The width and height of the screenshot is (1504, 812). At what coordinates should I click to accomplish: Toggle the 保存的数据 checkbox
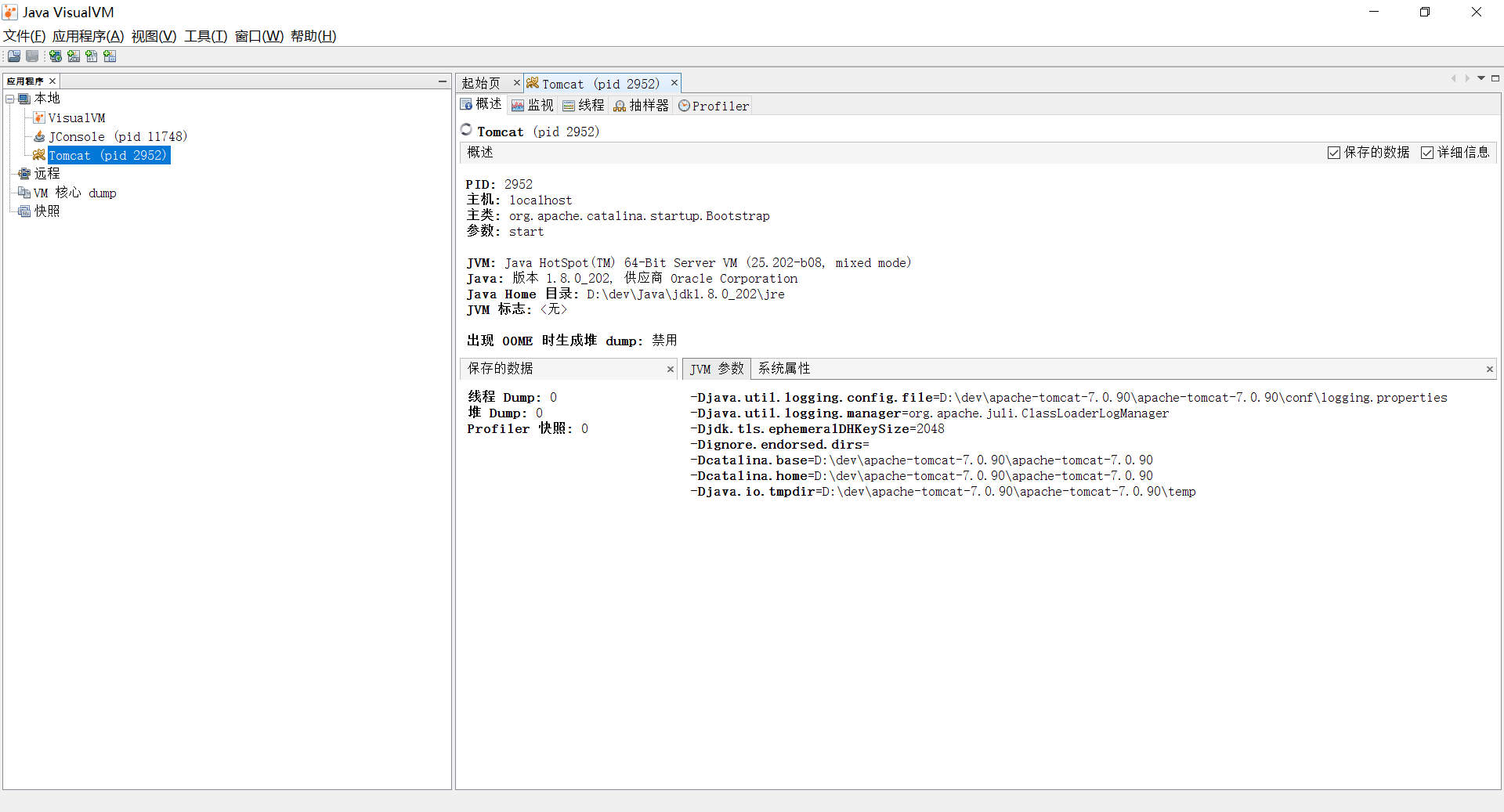point(1334,153)
